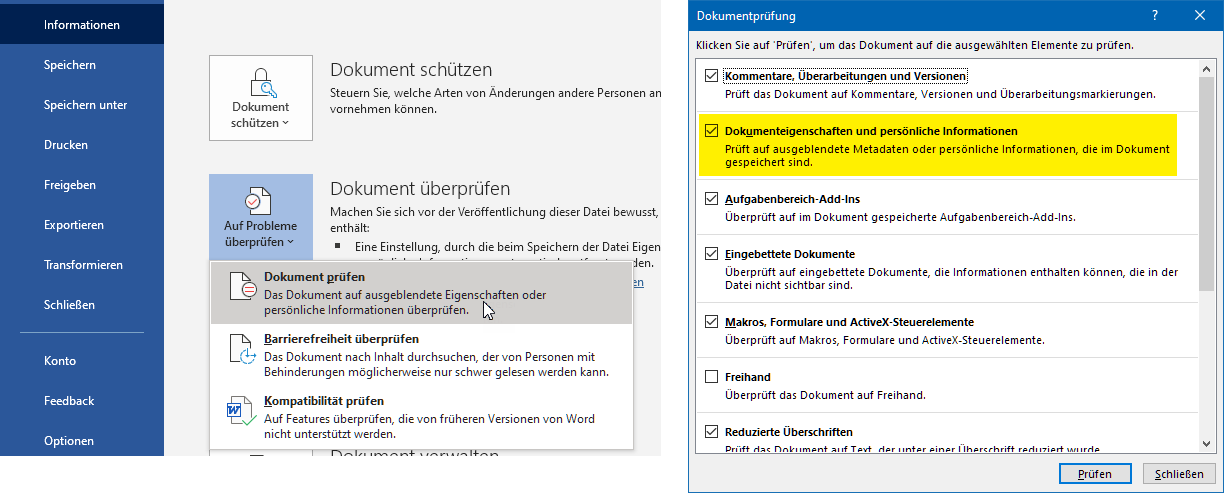Uncheck Kommentare, Überarbeitungen und Versionen
This screenshot has width=1224, height=493.
coord(711,76)
